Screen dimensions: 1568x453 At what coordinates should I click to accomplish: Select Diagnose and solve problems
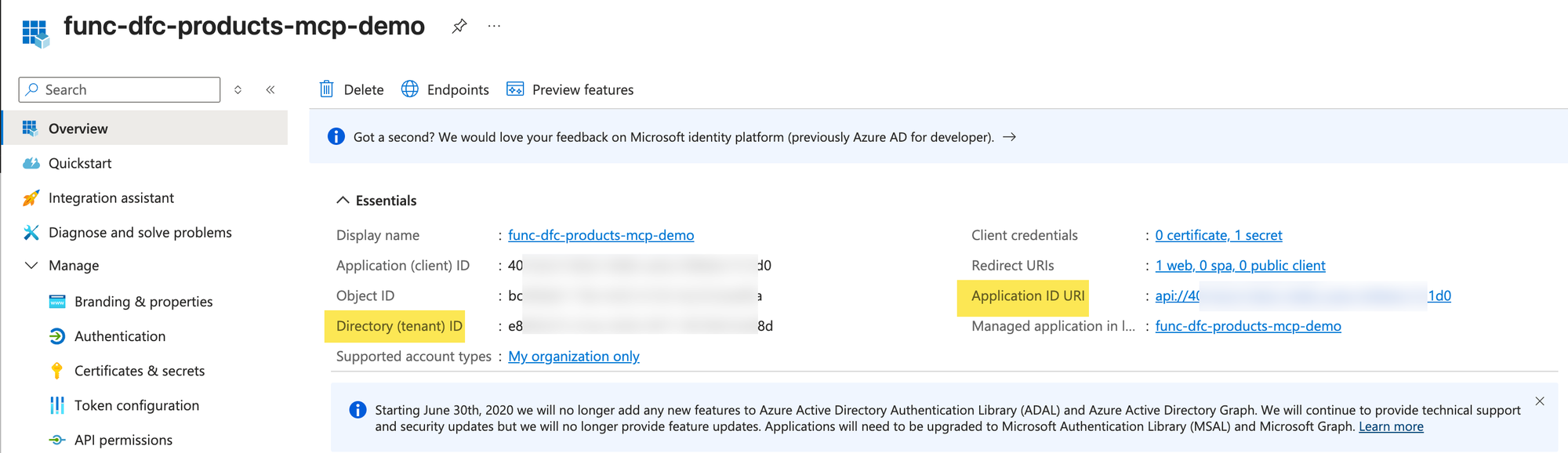click(x=140, y=232)
